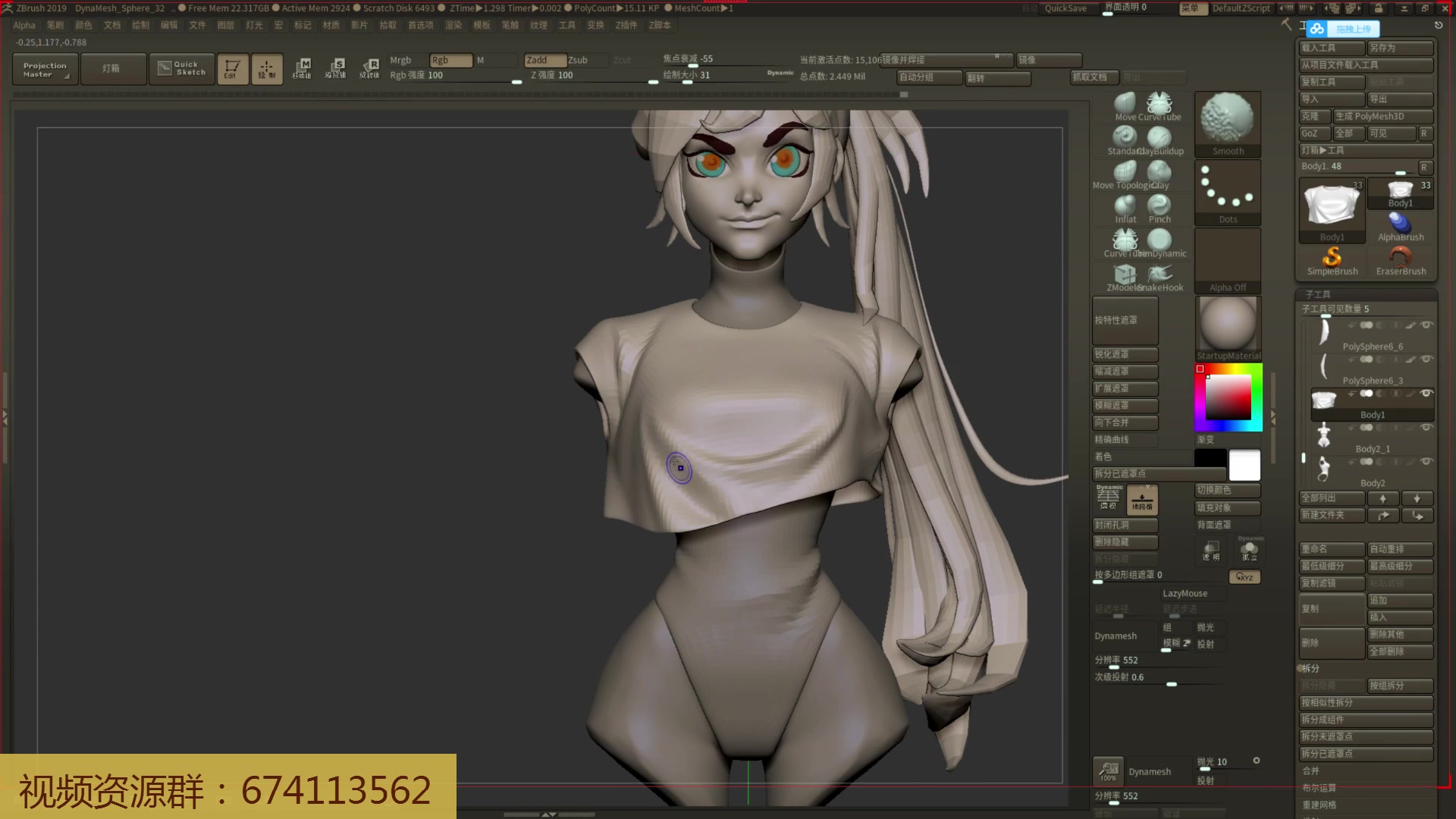Select the Pinch brush
The width and height of the screenshot is (1456, 819).
[1160, 206]
